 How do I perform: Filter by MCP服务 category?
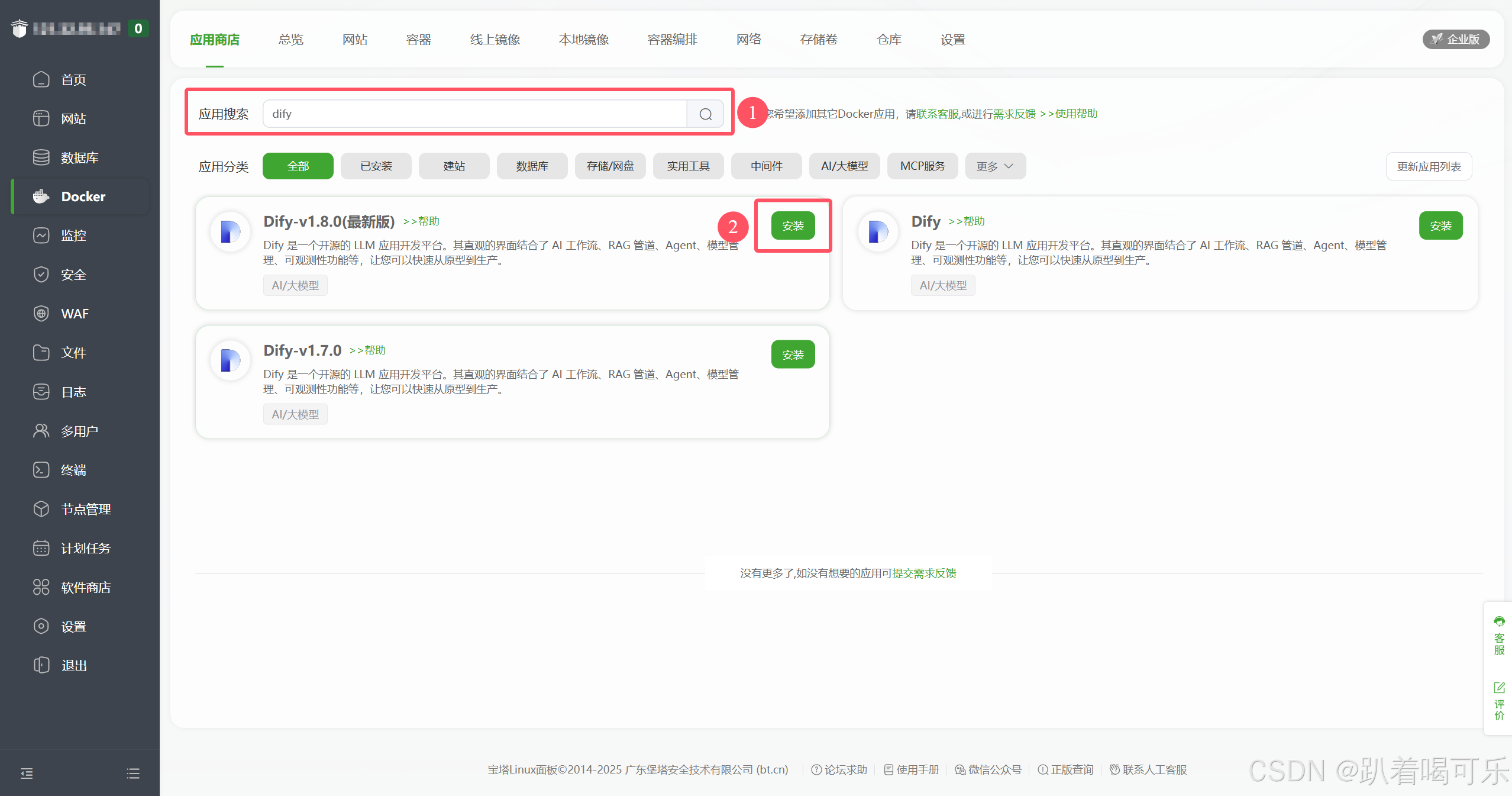coord(923,166)
